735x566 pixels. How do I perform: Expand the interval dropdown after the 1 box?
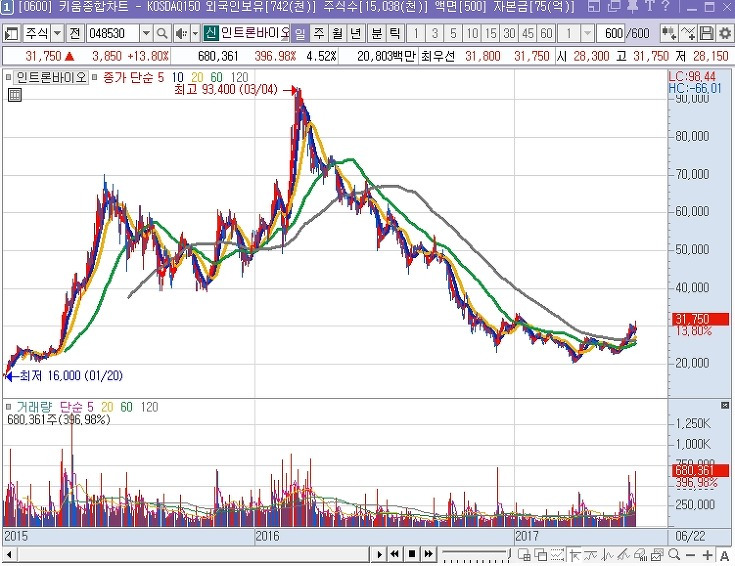click(587, 33)
